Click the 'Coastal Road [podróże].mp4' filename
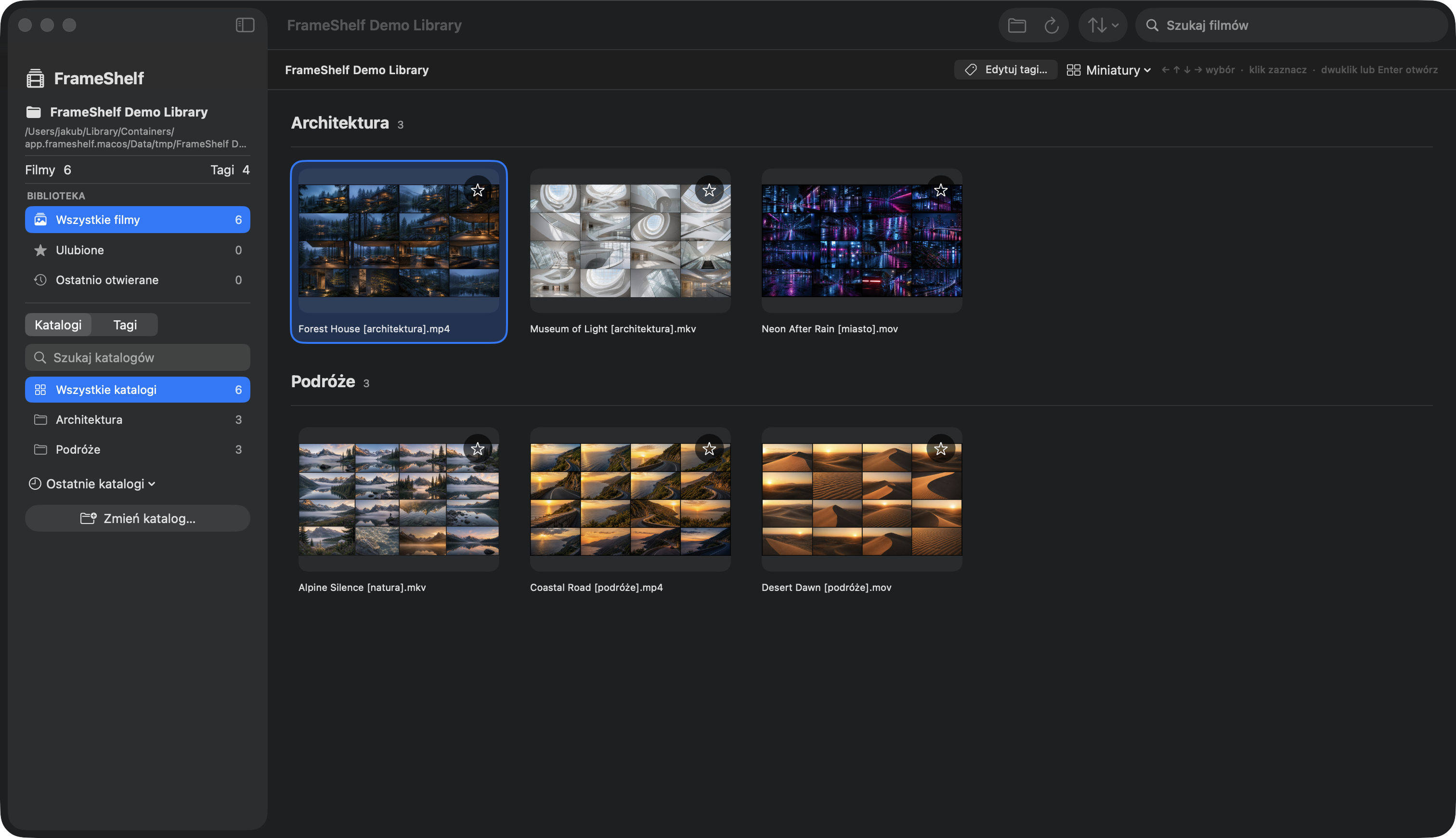Screen dimensions: 1456x838 [x=596, y=587]
